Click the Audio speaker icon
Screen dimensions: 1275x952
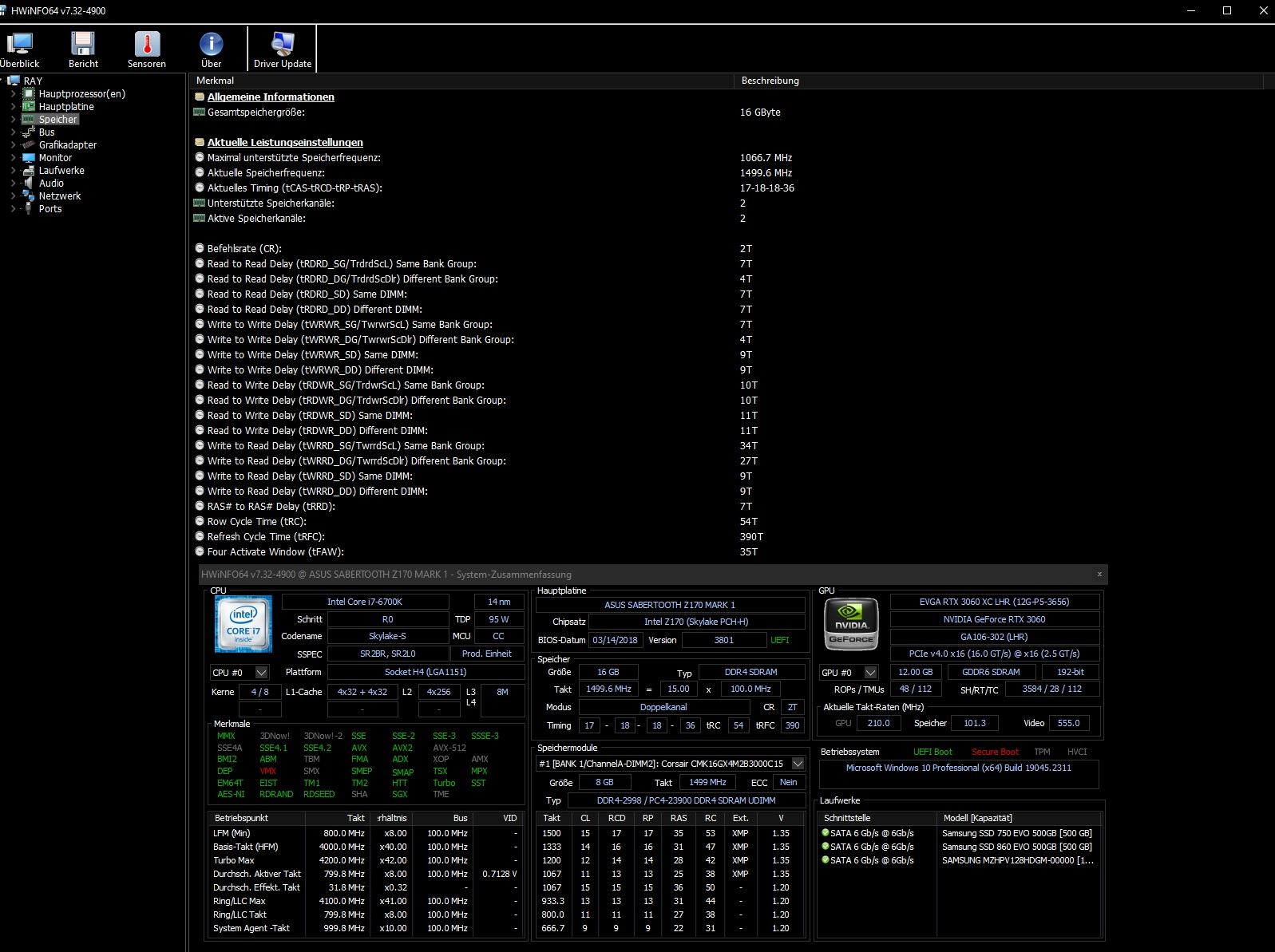pyautogui.click(x=29, y=183)
